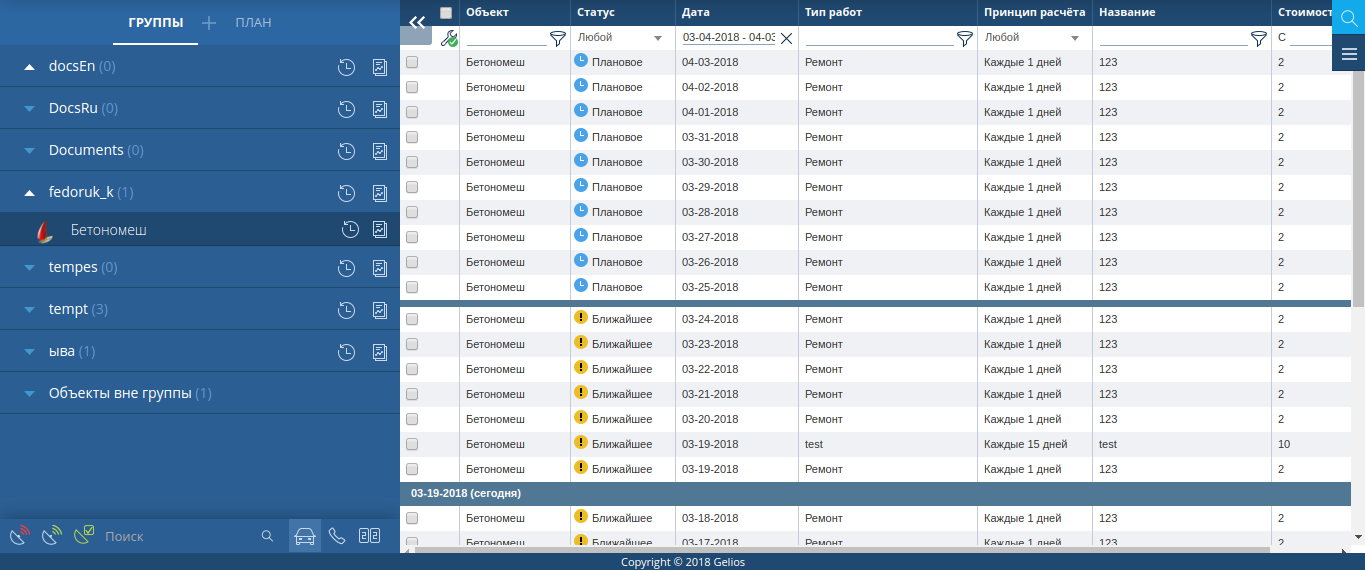This screenshot has width=1365, height=570.
Task: Toggle the select-all checkbox in table header
Action: (x=446, y=13)
